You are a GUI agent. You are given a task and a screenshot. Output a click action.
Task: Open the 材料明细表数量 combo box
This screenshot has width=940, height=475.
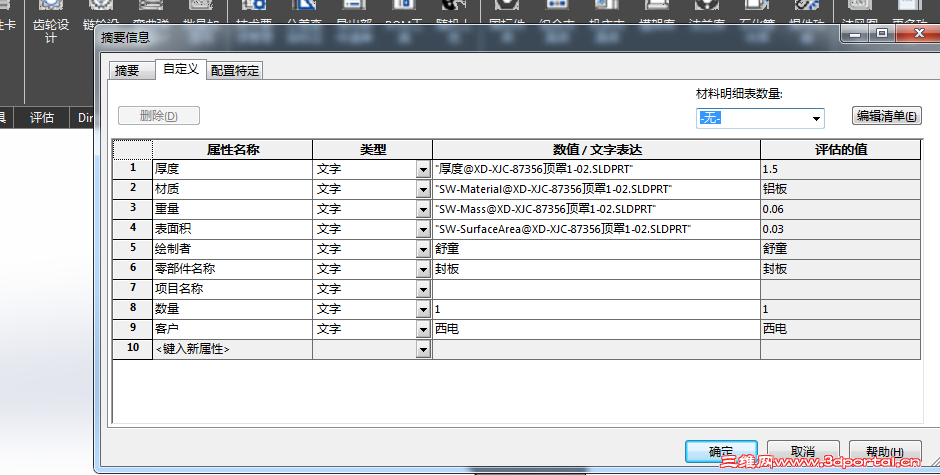pos(760,118)
